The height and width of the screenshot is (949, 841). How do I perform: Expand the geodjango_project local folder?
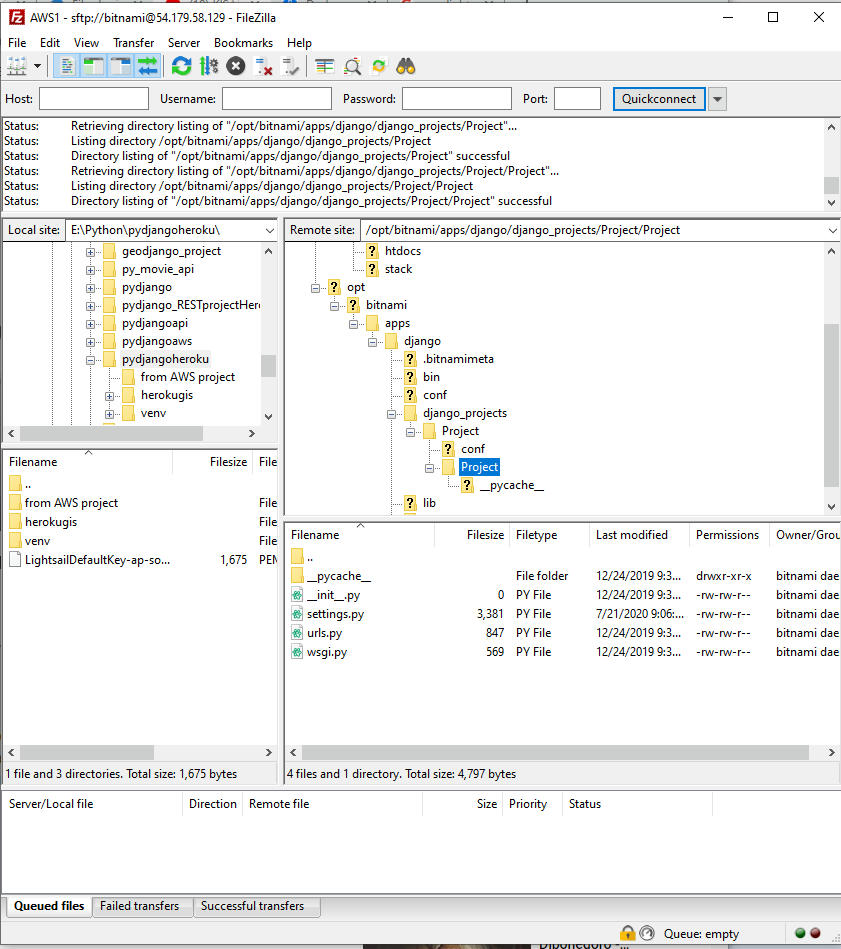click(x=90, y=252)
